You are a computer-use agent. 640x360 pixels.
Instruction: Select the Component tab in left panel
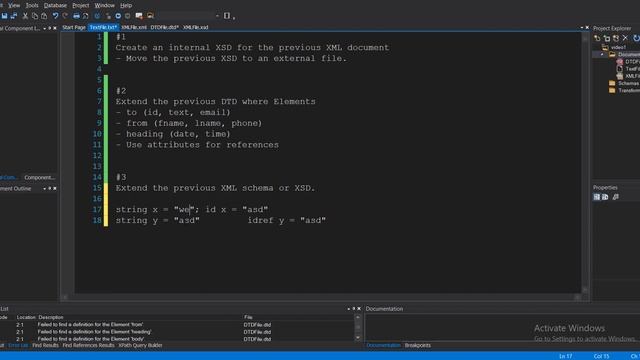pyautogui.click(x=39, y=178)
